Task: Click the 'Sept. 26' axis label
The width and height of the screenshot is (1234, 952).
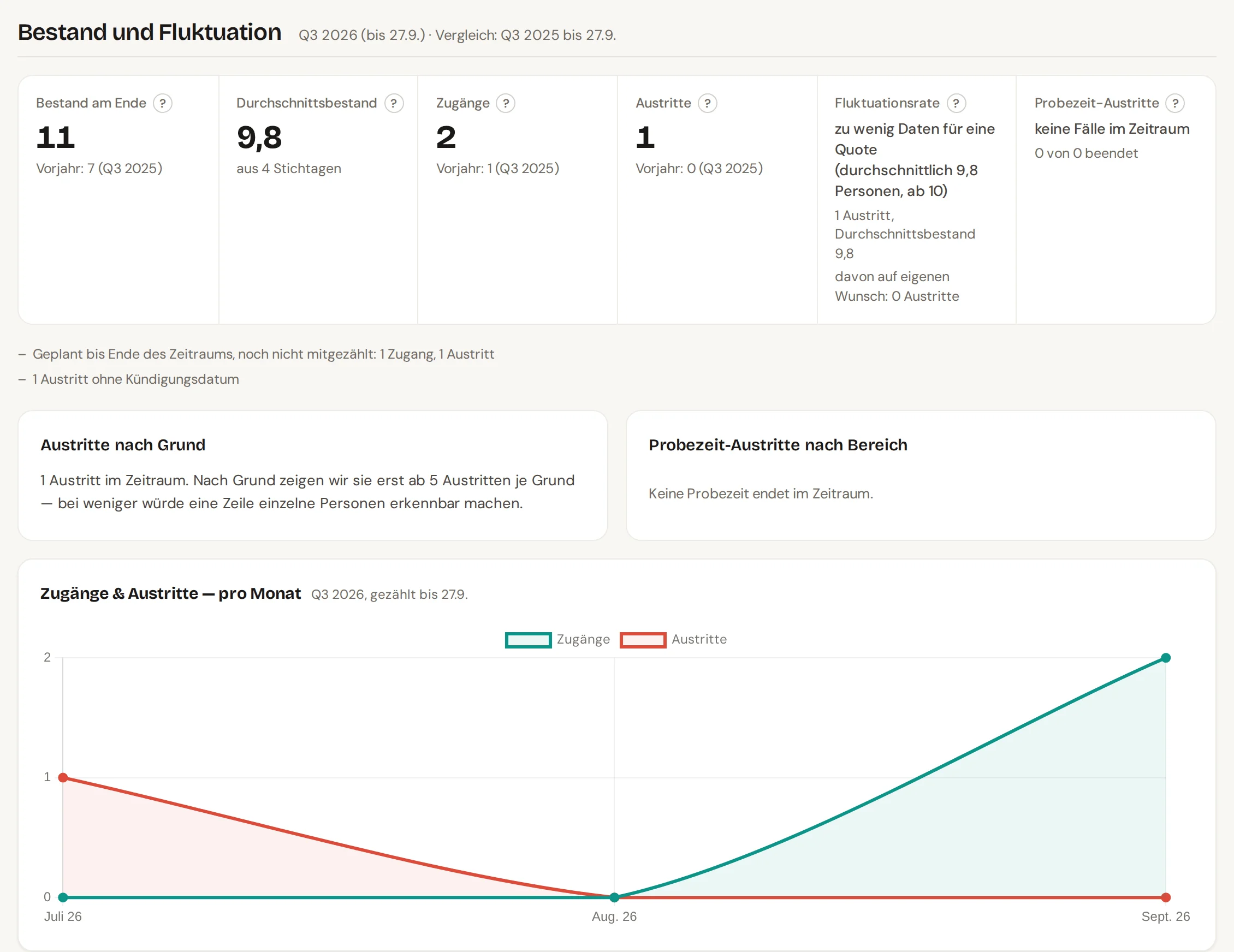Action: point(1166,917)
